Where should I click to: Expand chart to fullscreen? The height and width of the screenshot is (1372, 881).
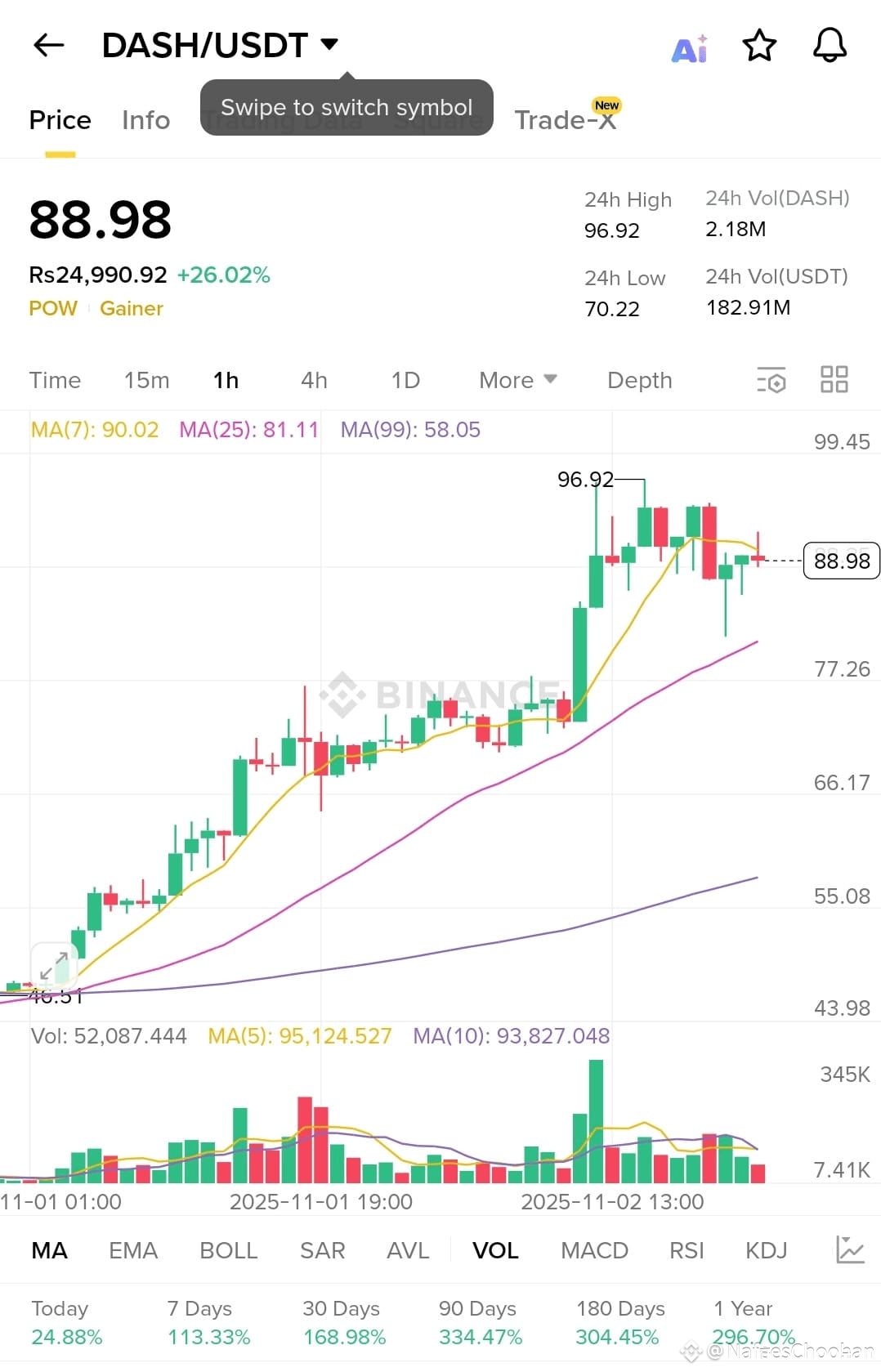54,967
